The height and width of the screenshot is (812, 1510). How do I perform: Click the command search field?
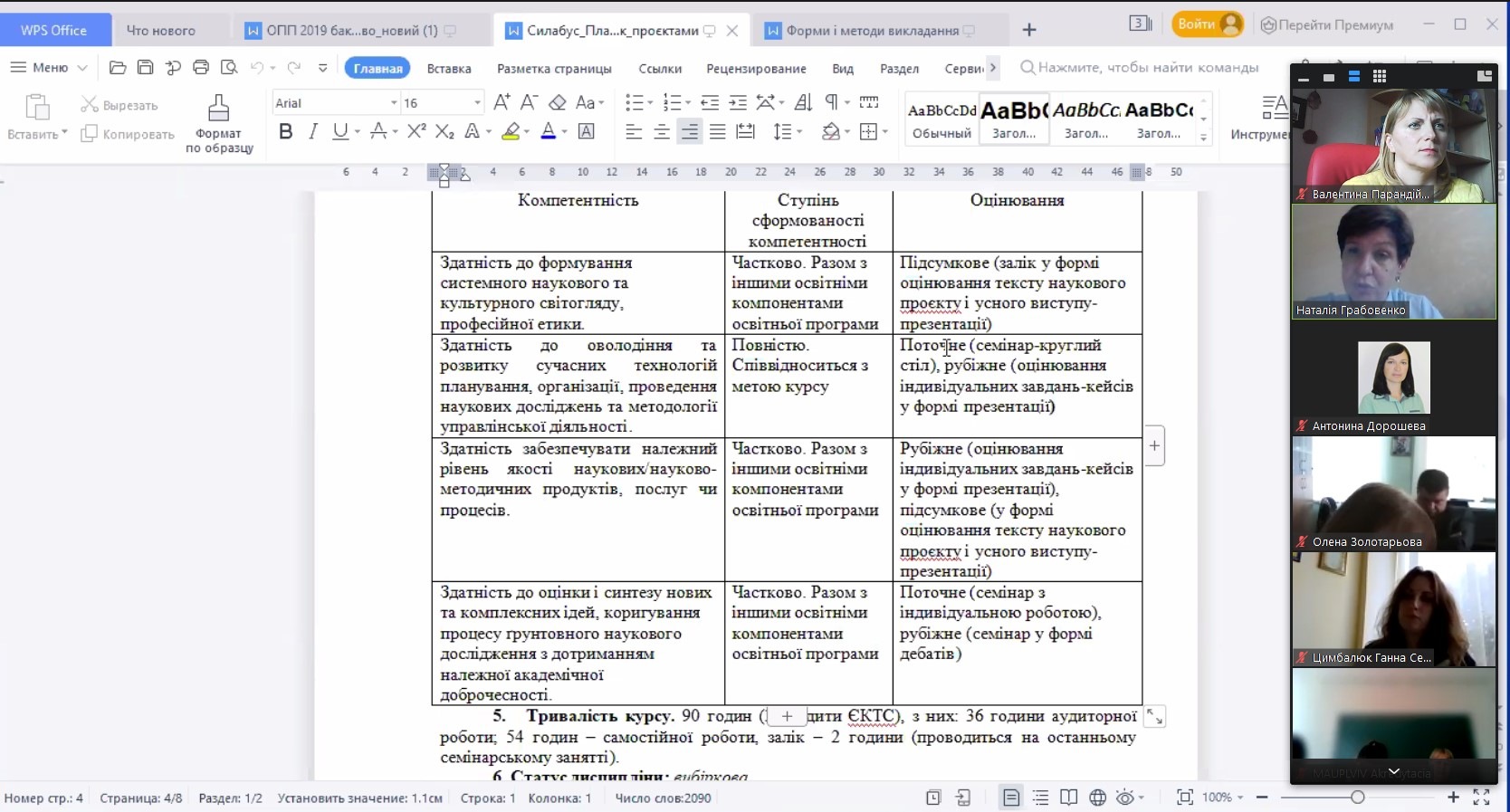click(x=1147, y=68)
